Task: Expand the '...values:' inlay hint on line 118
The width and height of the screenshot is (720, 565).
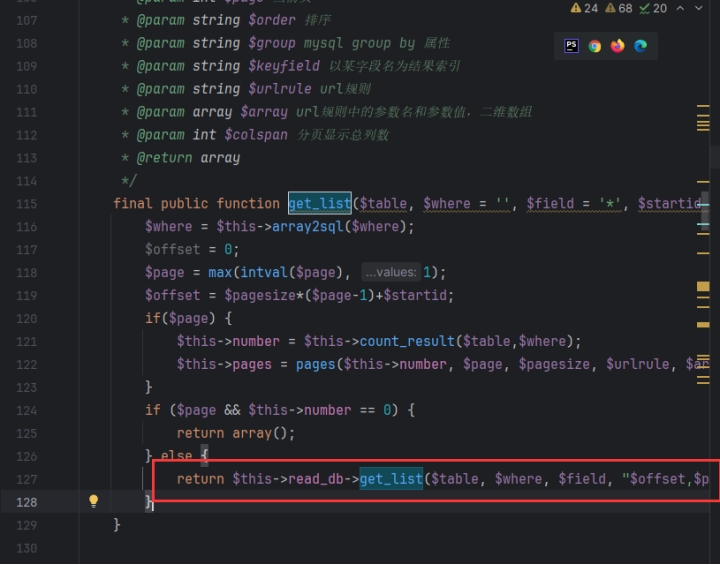Action: 390,272
